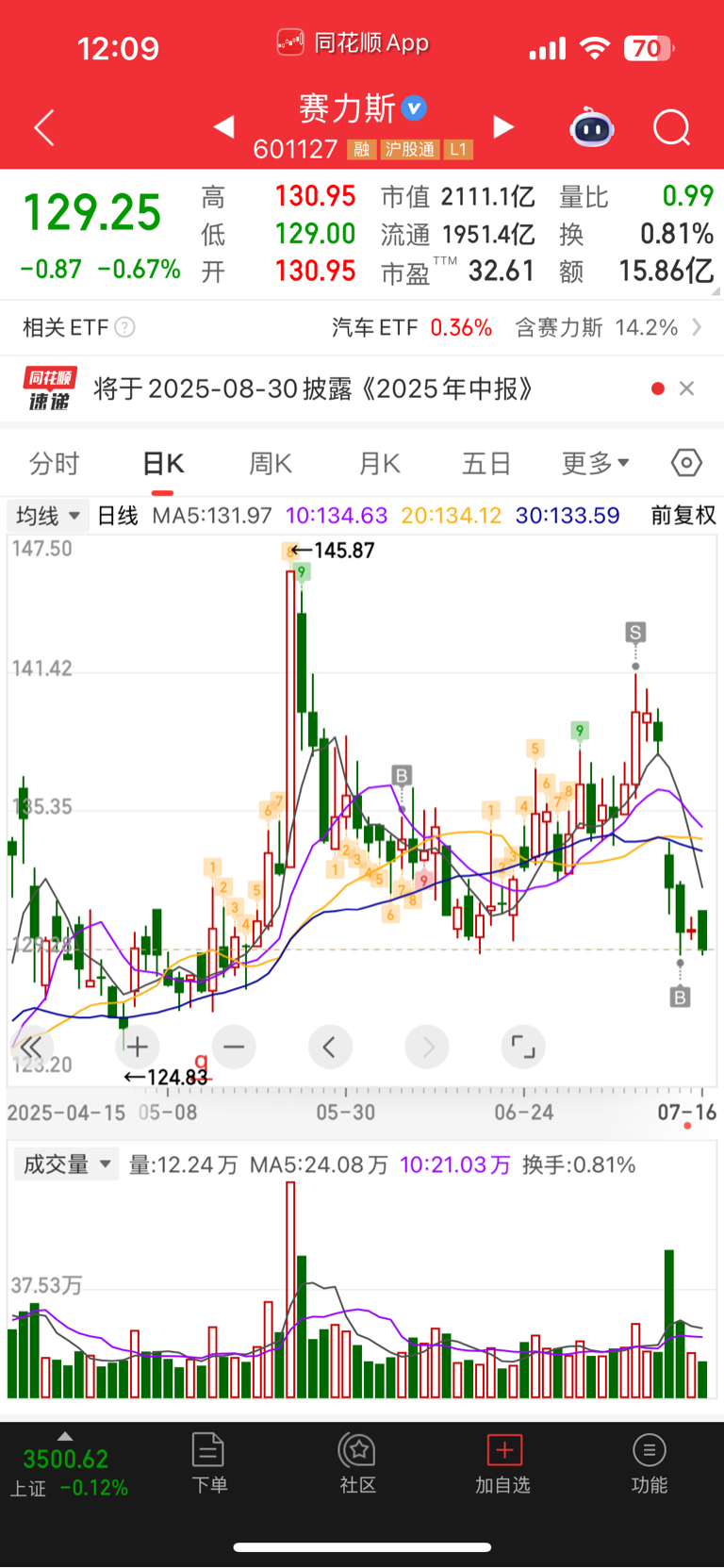This screenshot has width=724, height=1568.
Task: Open 功能 more functions menu
Action: [x=649, y=1462]
